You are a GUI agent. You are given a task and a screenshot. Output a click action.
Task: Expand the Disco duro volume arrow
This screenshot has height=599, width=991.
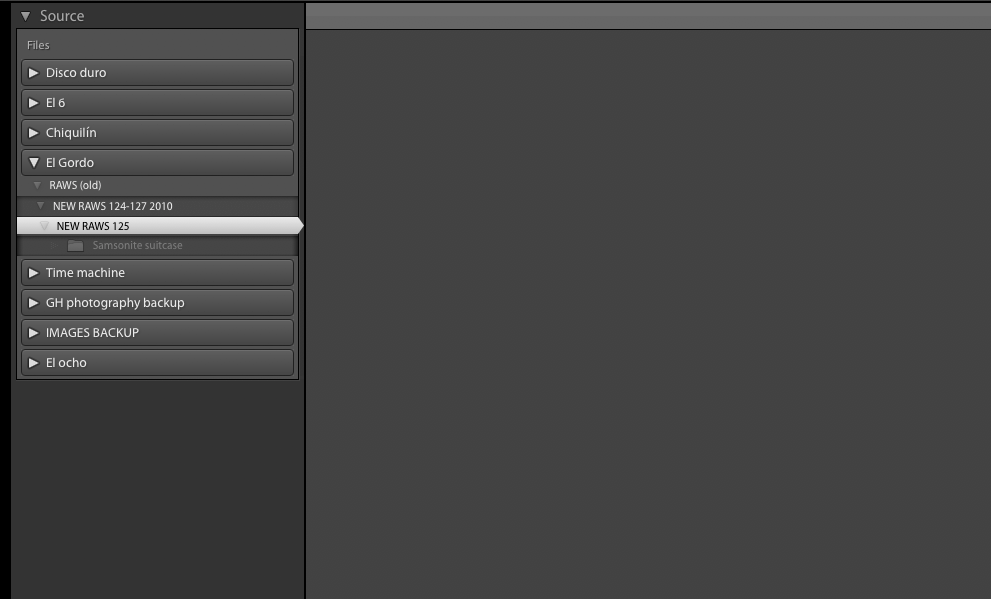(33, 73)
